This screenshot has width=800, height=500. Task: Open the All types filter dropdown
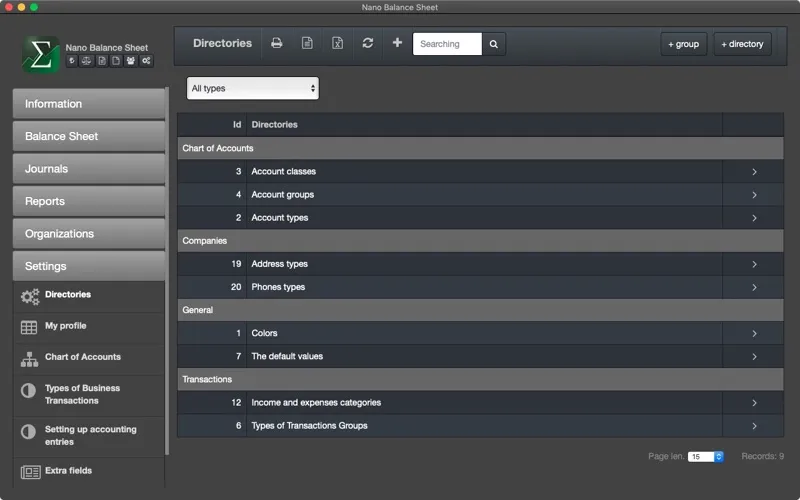[x=253, y=88]
